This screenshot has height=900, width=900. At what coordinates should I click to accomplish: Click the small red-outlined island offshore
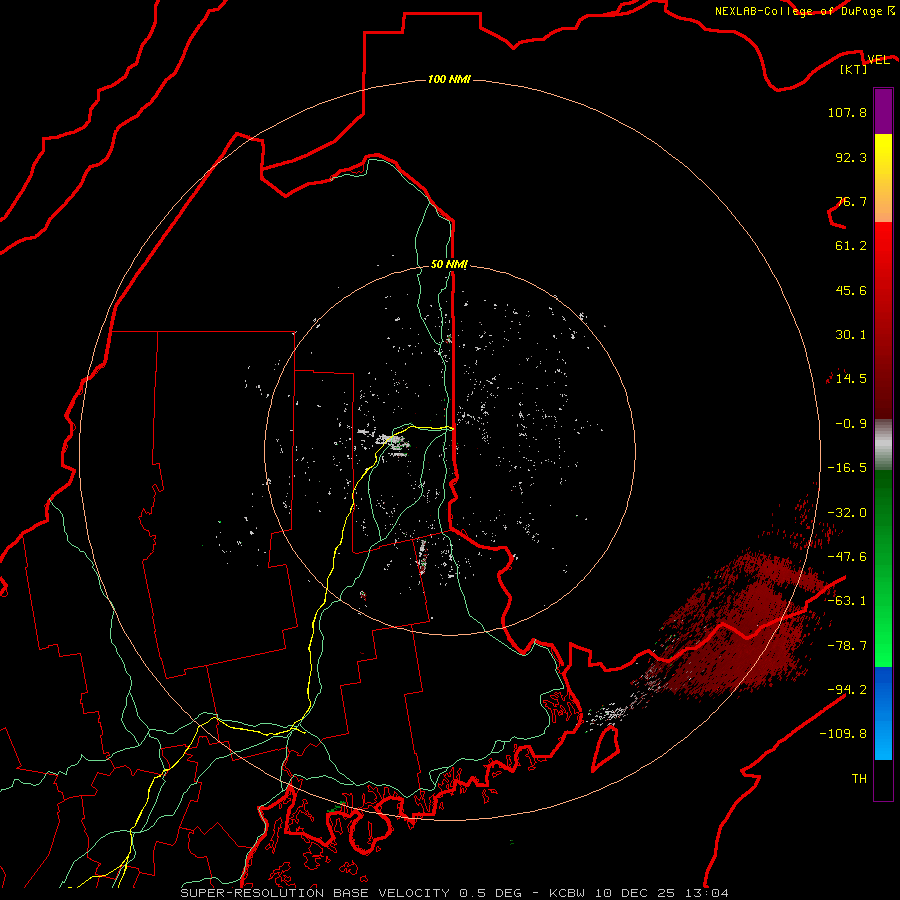click(x=606, y=749)
